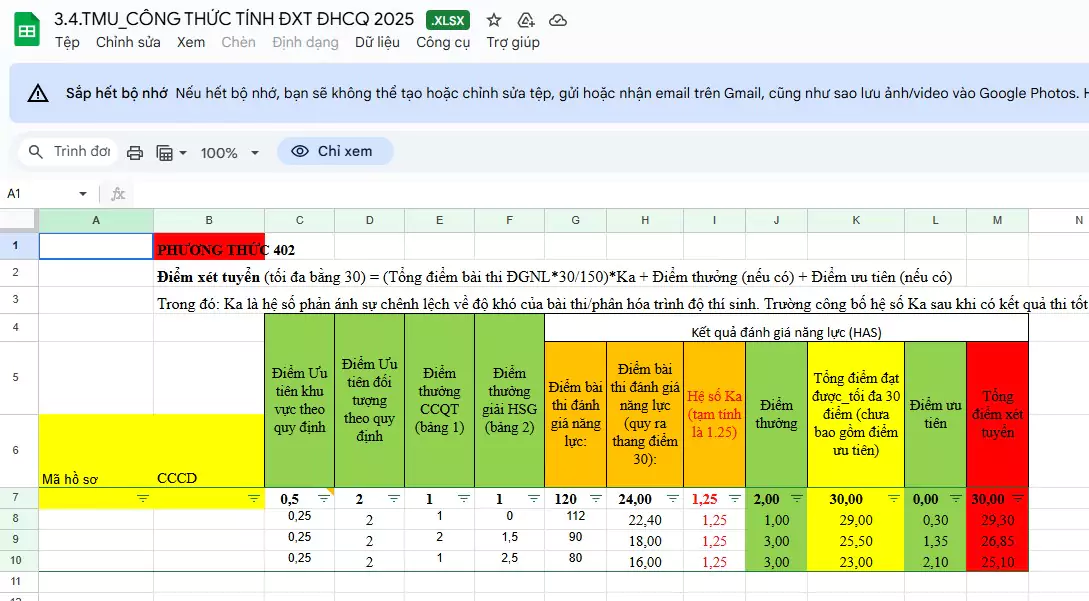Check the document cloud save status icon

pyautogui.click(x=558, y=19)
